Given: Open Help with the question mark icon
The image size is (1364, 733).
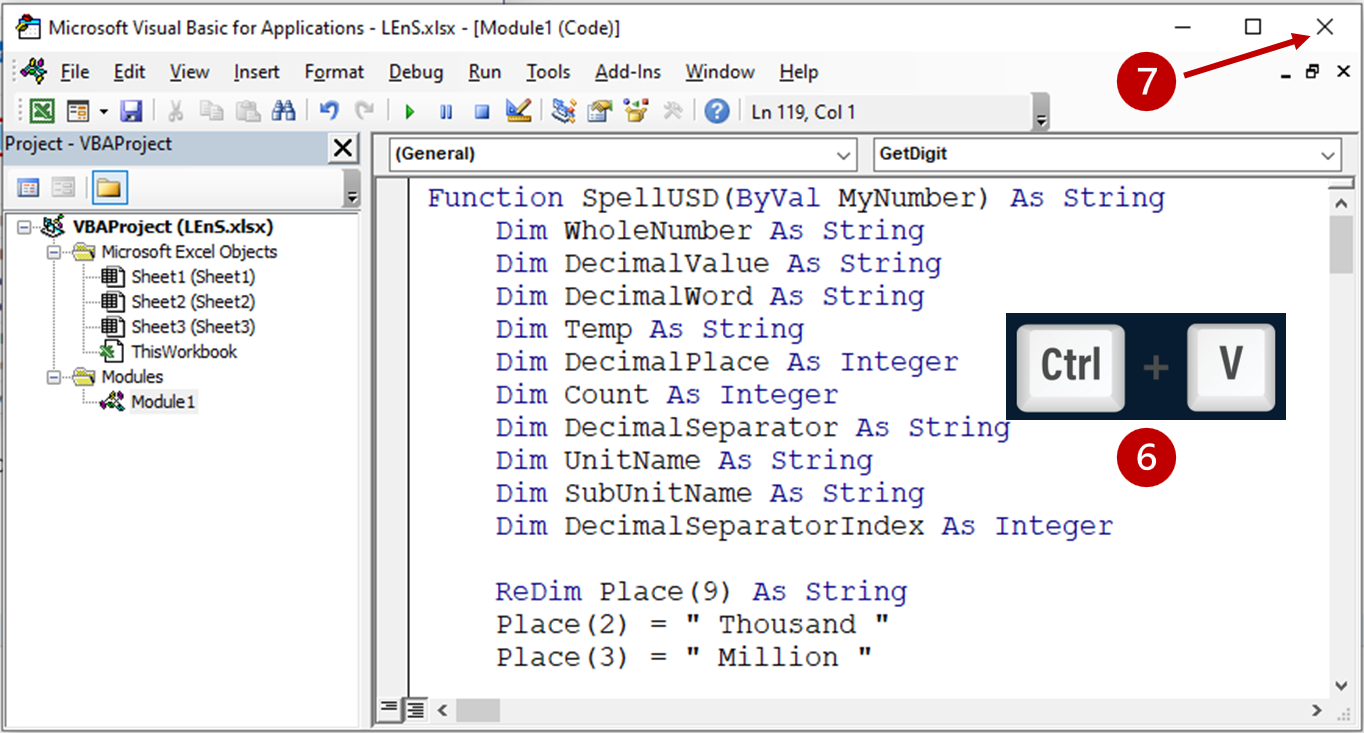Looking at the screenshot, I should pyautogui.click(x=717, y=110).
